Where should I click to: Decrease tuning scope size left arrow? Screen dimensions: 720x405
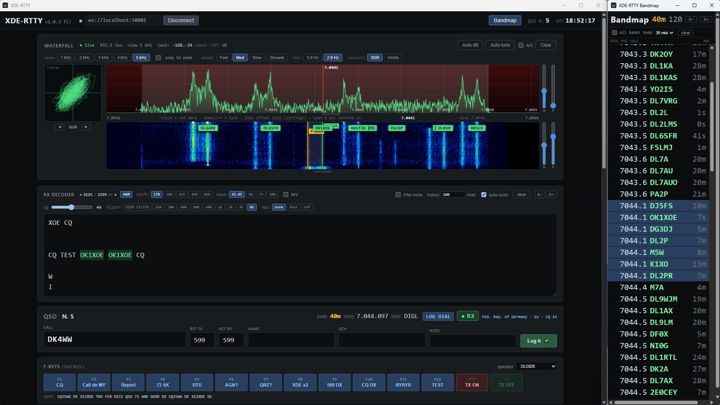coord(60,127)
